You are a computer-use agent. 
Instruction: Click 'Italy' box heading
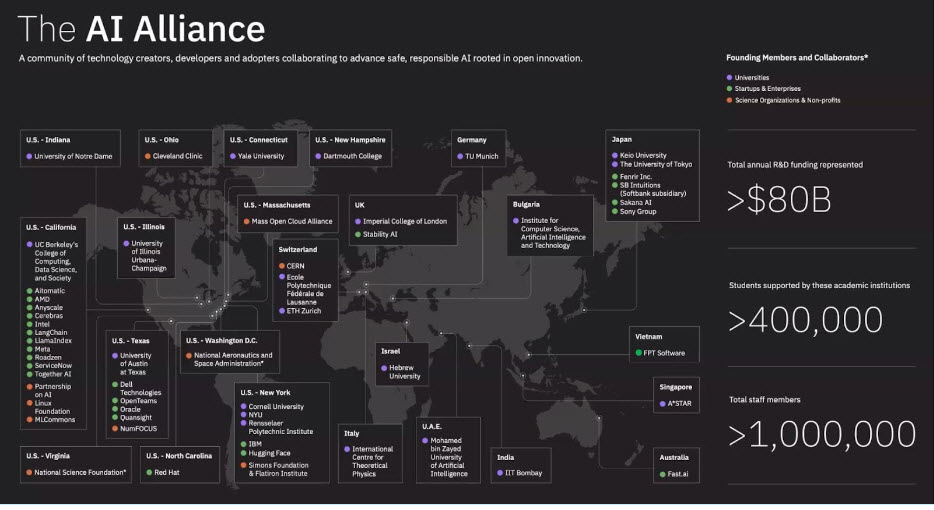point(351,434)
